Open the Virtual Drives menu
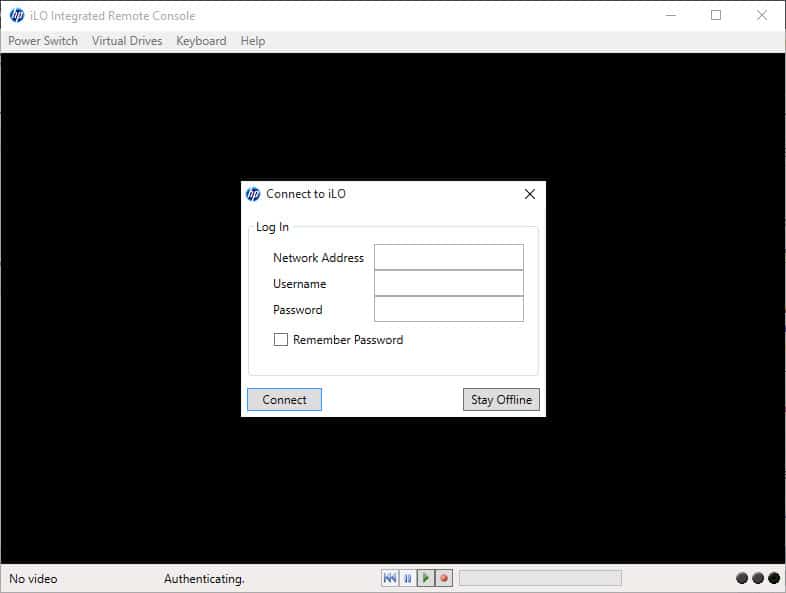Viewport: 786px width, 593px height. [127, 41]
